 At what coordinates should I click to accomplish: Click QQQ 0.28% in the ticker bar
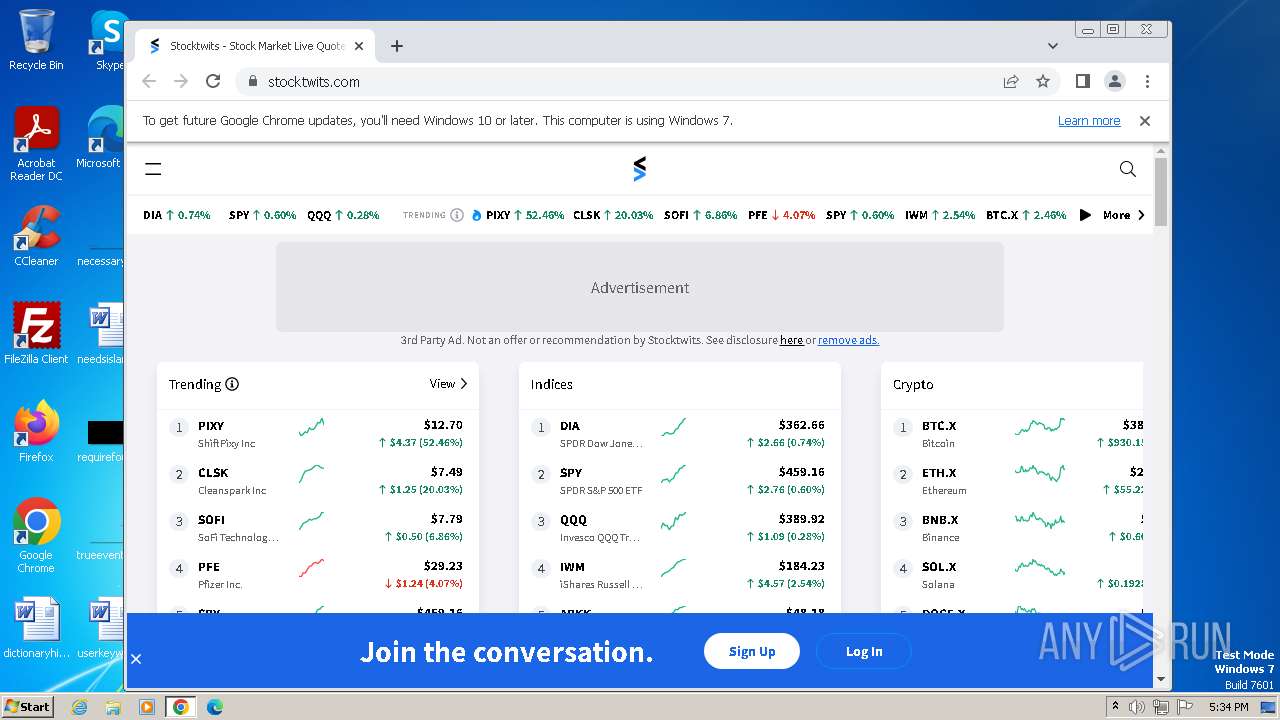(x=343, y=215)
